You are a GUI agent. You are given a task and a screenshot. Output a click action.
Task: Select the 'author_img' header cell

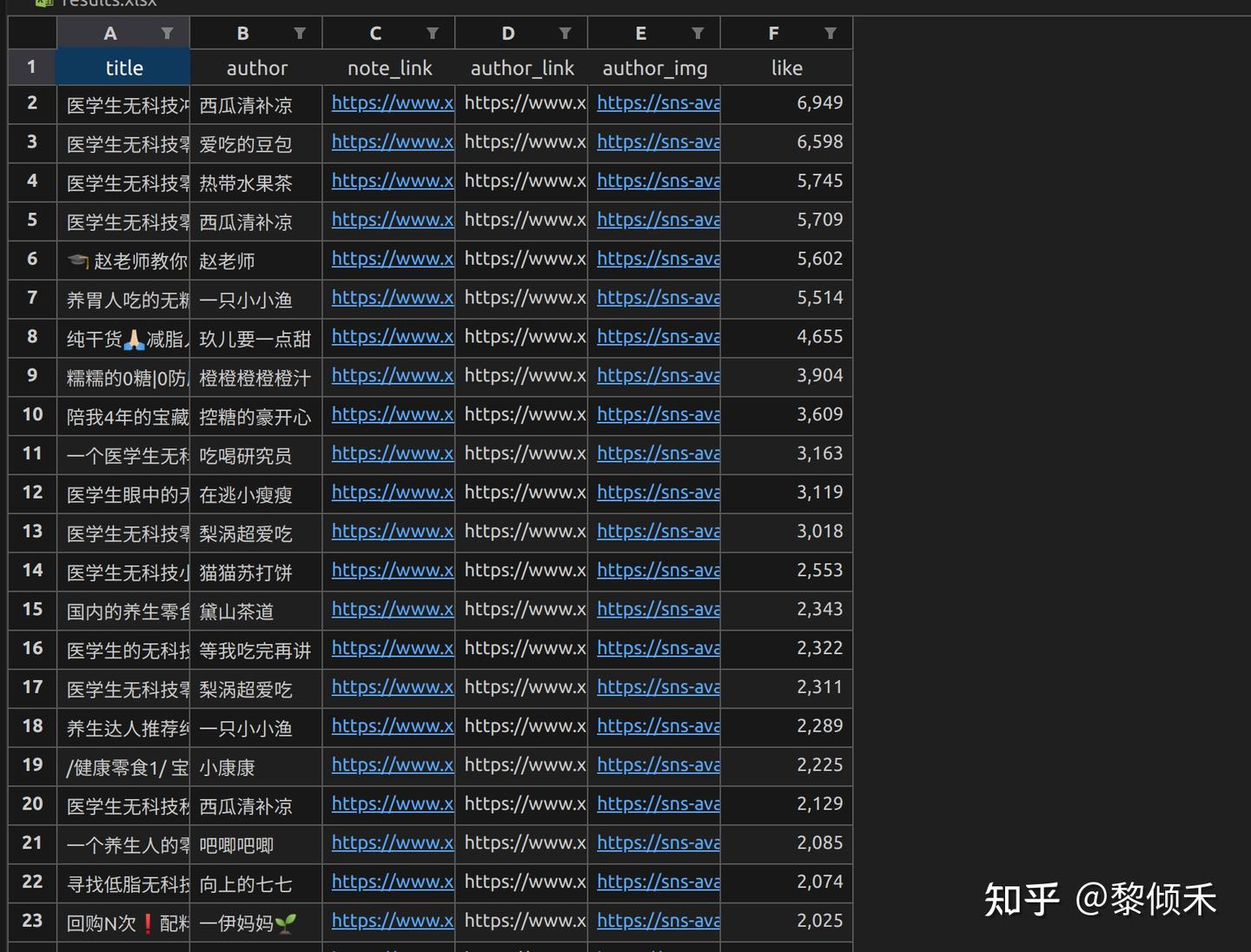click(654, 68)
